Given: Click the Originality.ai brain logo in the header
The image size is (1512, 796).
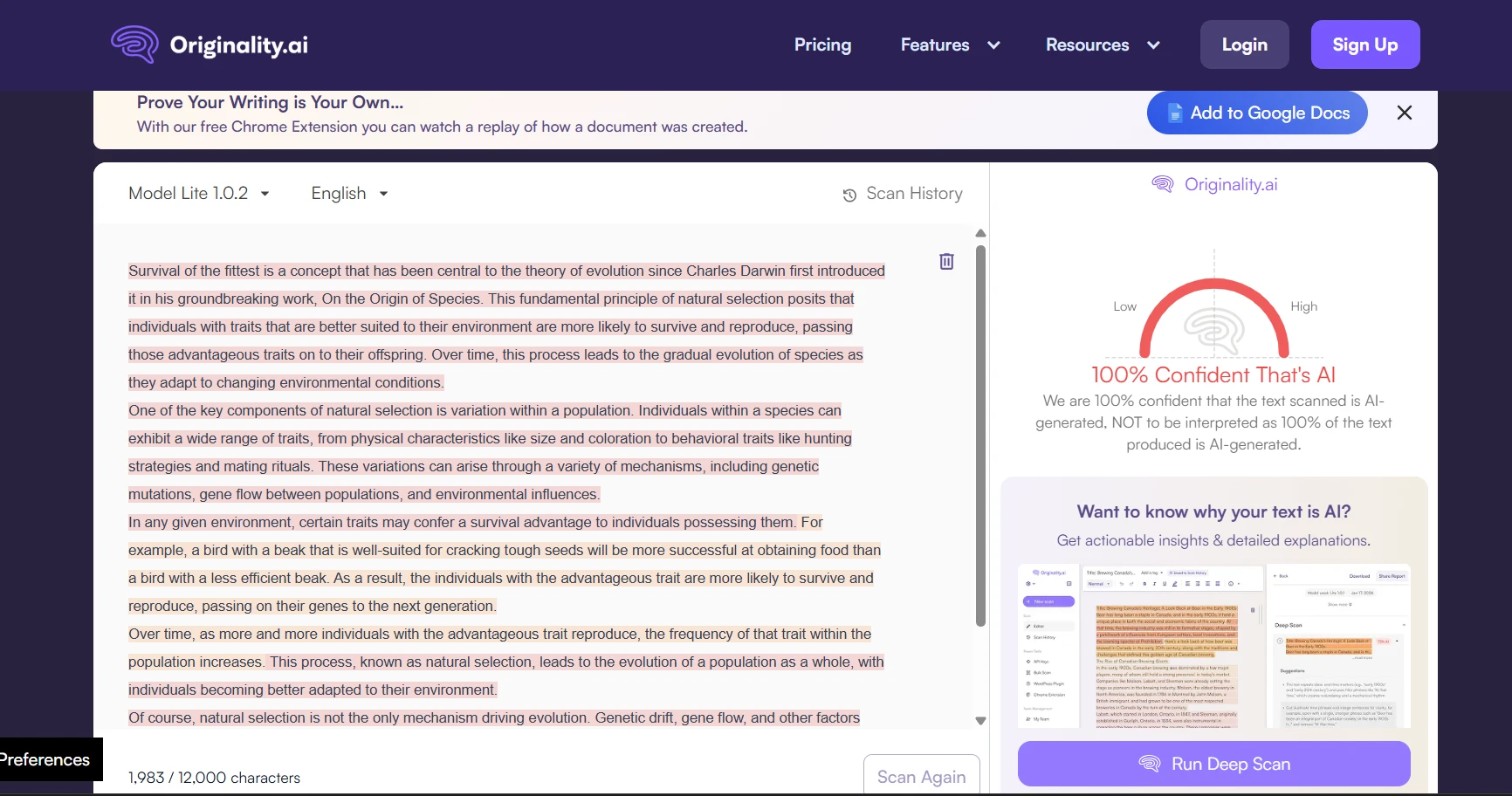Looking at the screenshot, I should 133,45.
